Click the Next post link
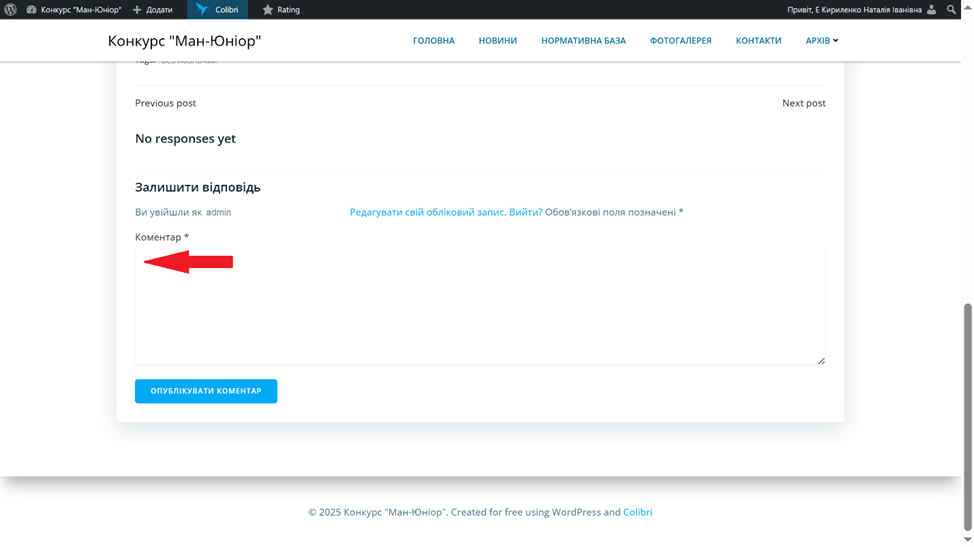This screenshot has height=547, width=974. (803, 103)
